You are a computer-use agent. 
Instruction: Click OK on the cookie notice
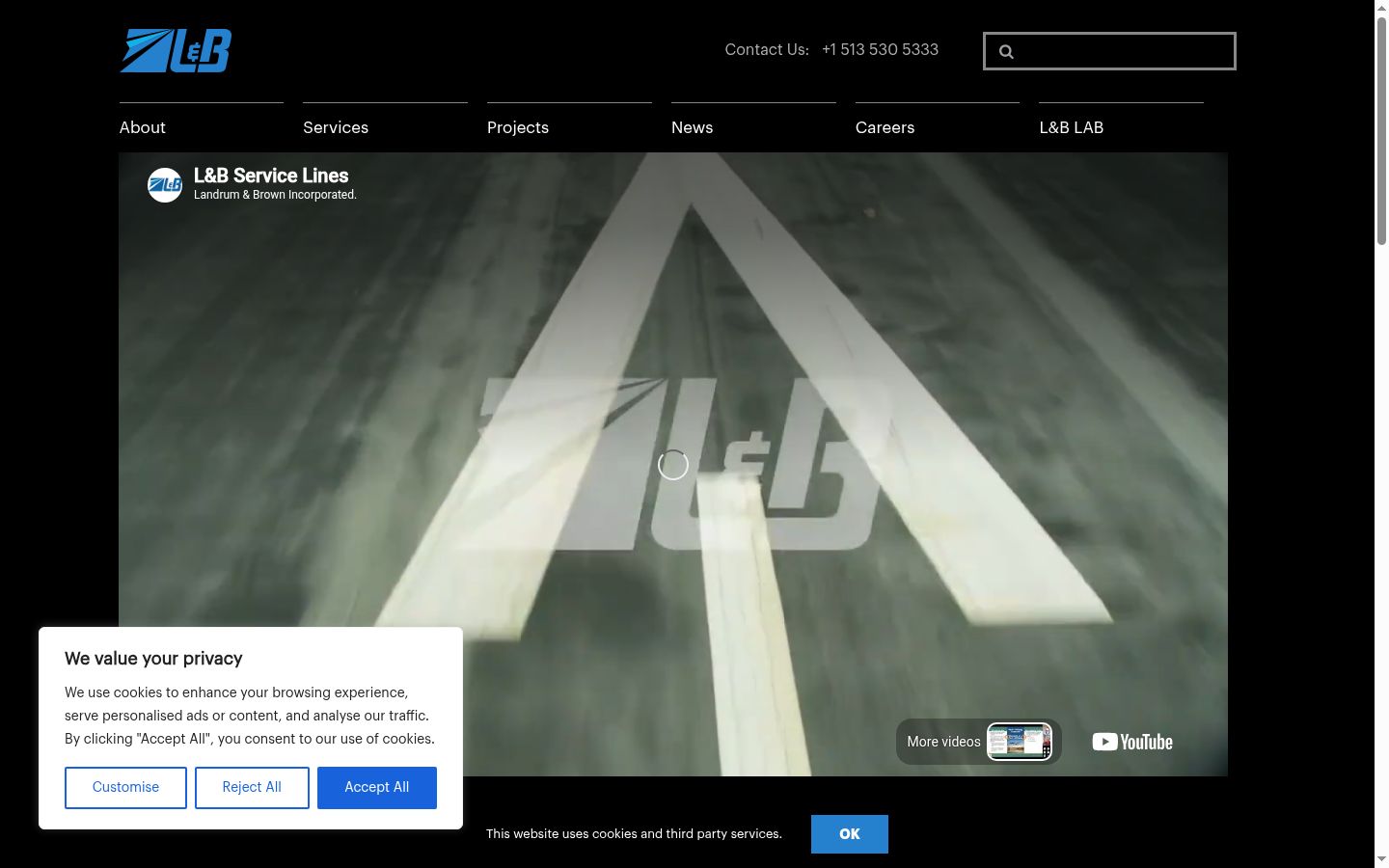click(850, 834)
